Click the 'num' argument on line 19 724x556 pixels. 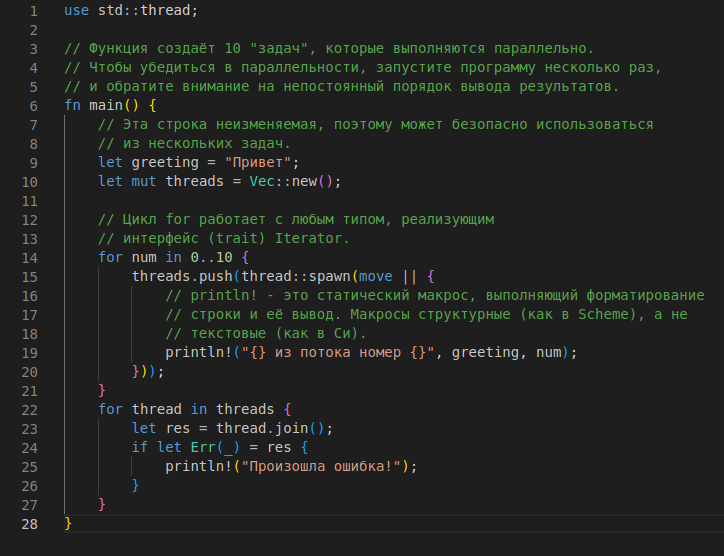tap(549, 352)
